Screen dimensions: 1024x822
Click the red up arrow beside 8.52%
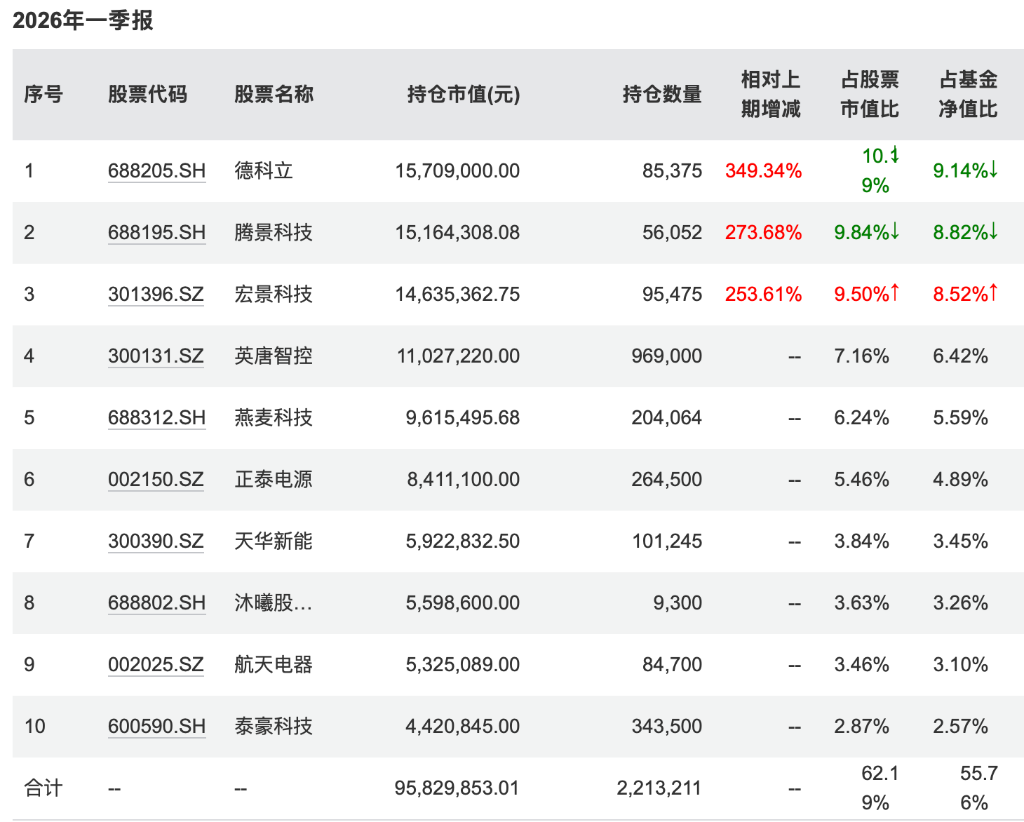pyautogui.click(x=993, y=294)
